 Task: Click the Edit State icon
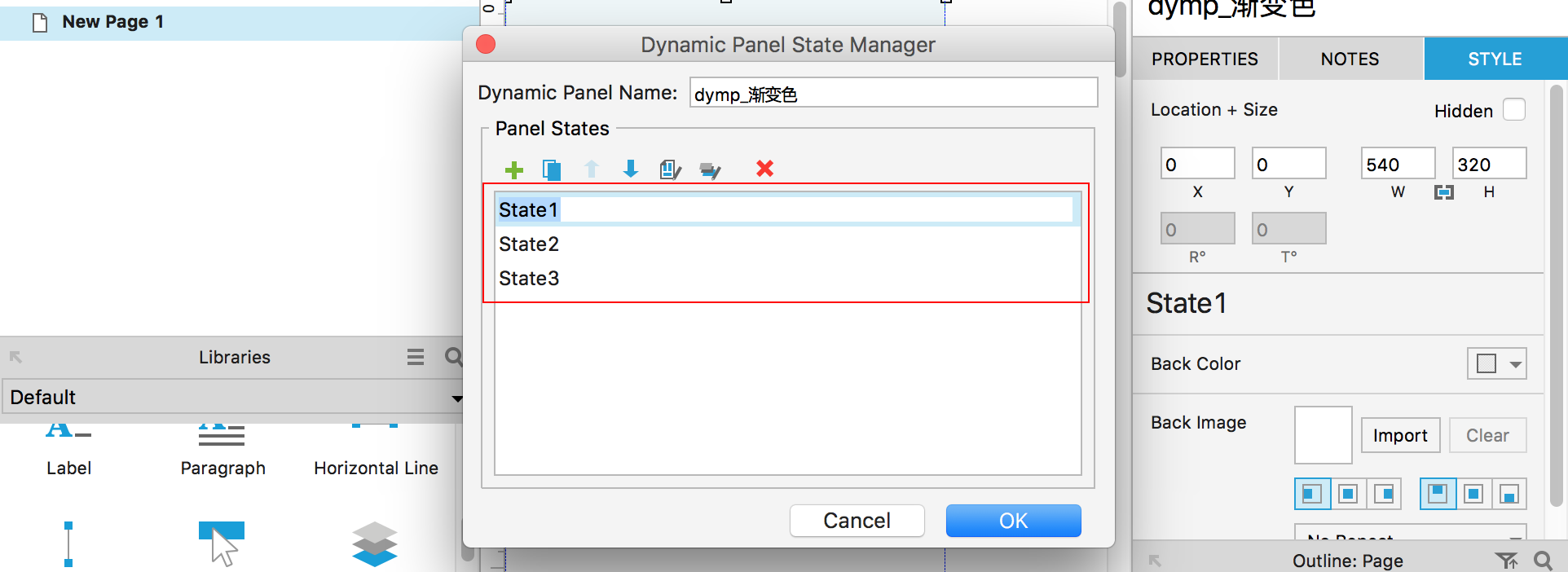coord(670,169)
